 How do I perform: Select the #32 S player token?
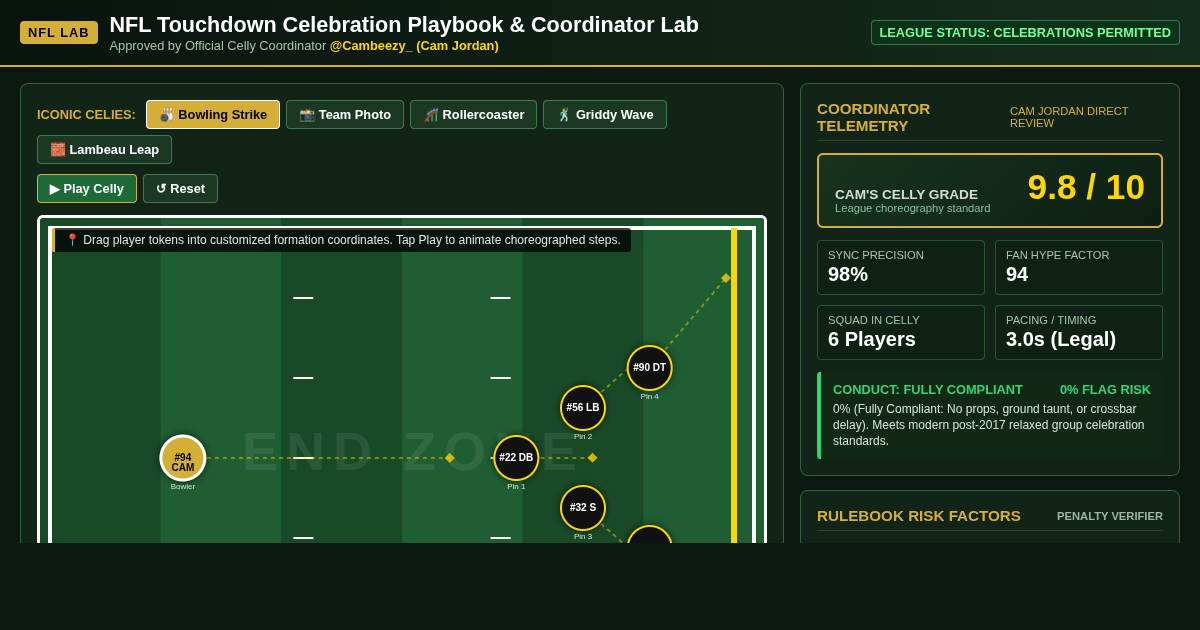(583, 508)
